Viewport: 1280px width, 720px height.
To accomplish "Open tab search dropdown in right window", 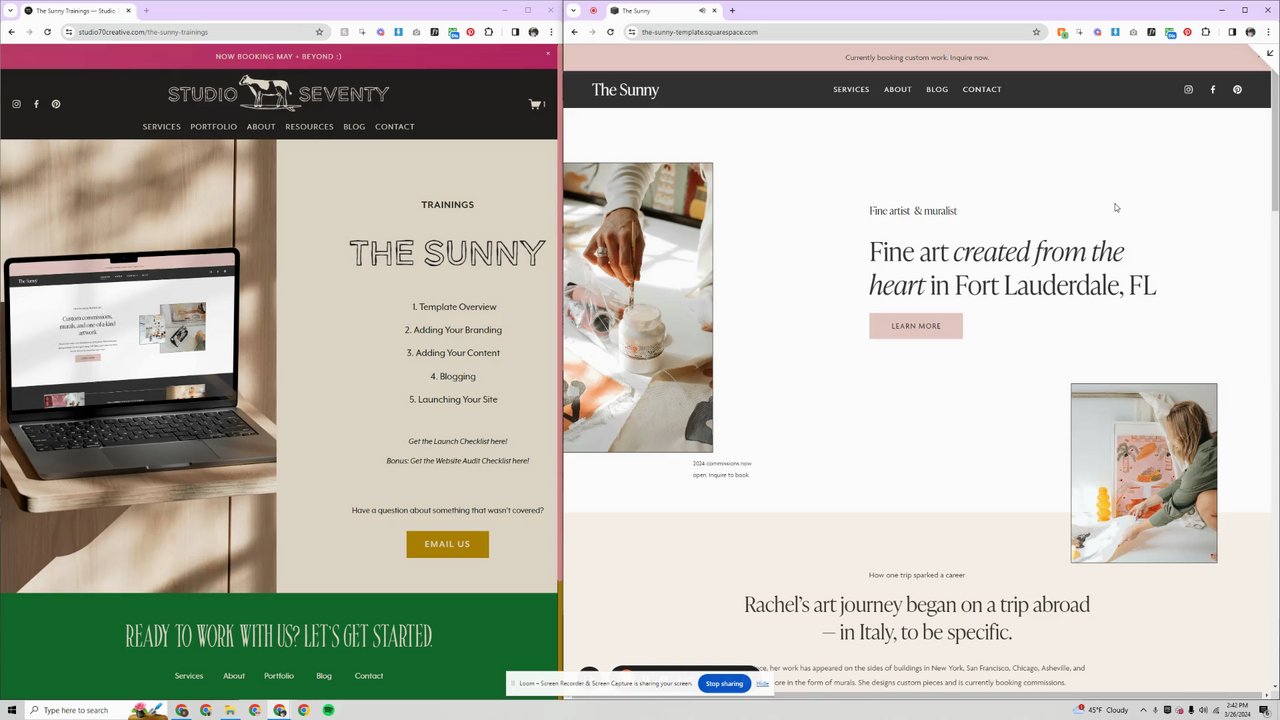I will coord(574,11).
